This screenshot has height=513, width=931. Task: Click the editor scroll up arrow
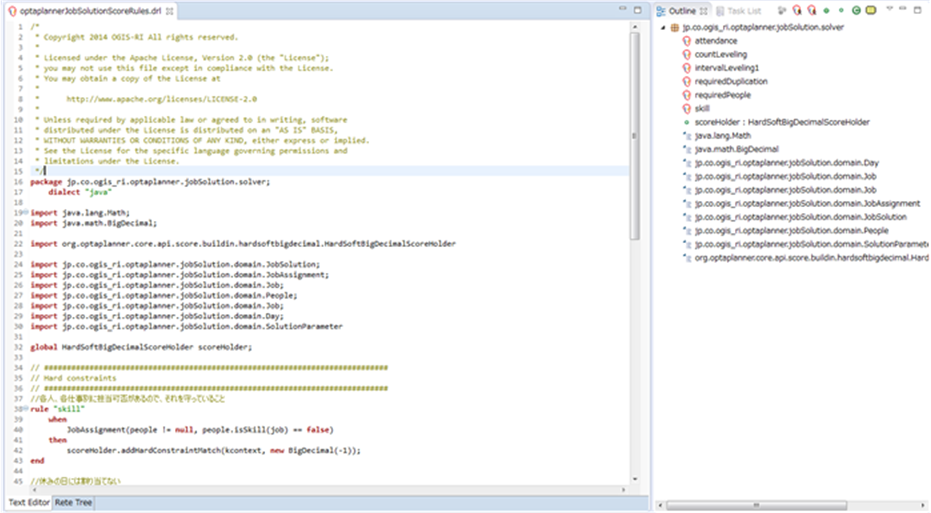[635, 27]
